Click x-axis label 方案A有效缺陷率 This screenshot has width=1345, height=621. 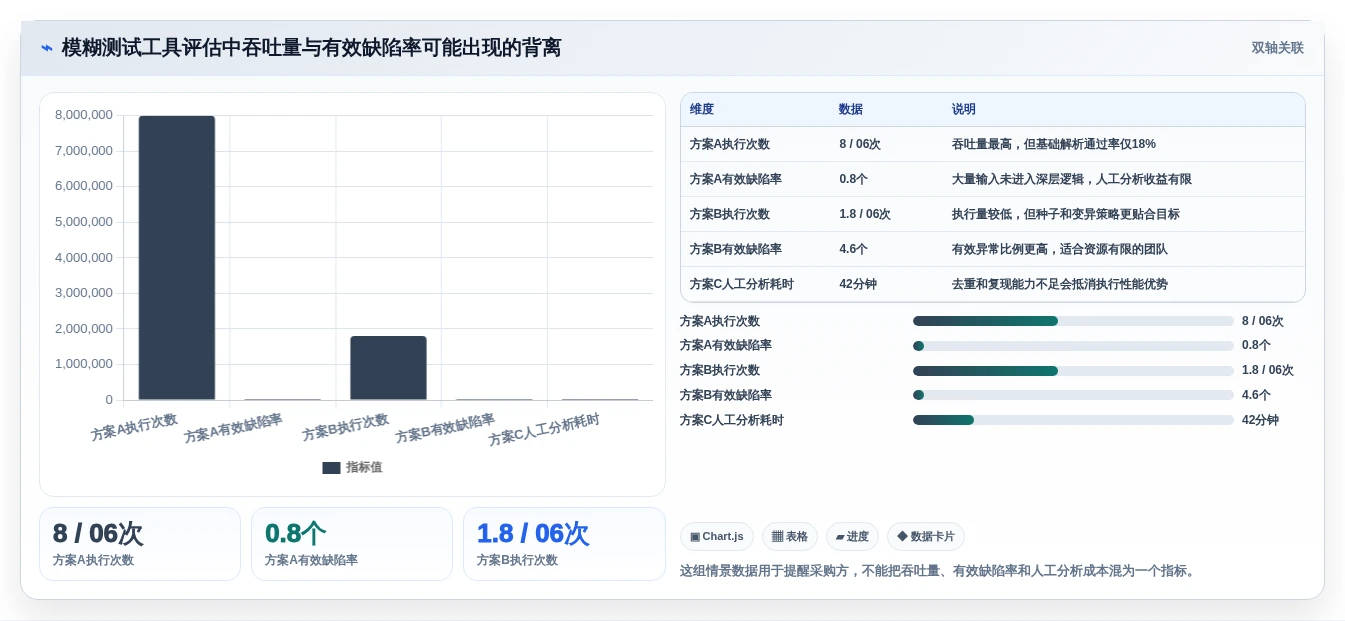233,428
